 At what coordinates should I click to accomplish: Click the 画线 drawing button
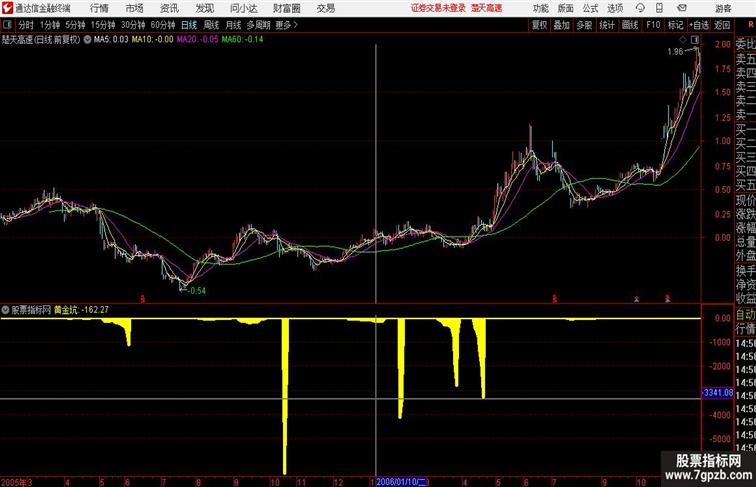630,25
